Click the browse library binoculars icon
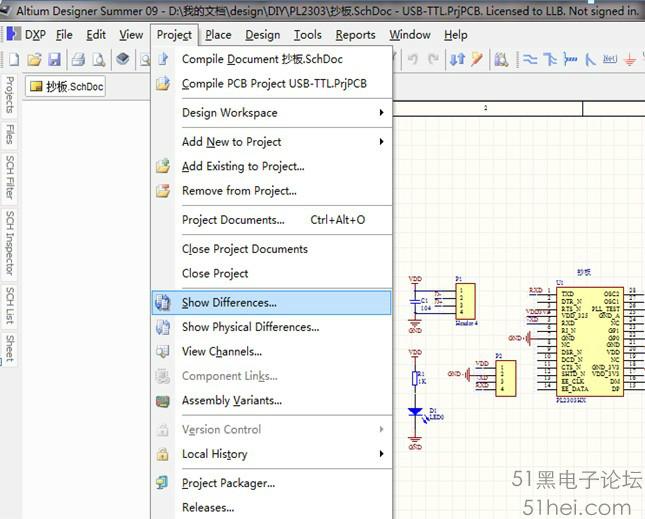Viewport: 645px width, 519px height. (501, 60)
